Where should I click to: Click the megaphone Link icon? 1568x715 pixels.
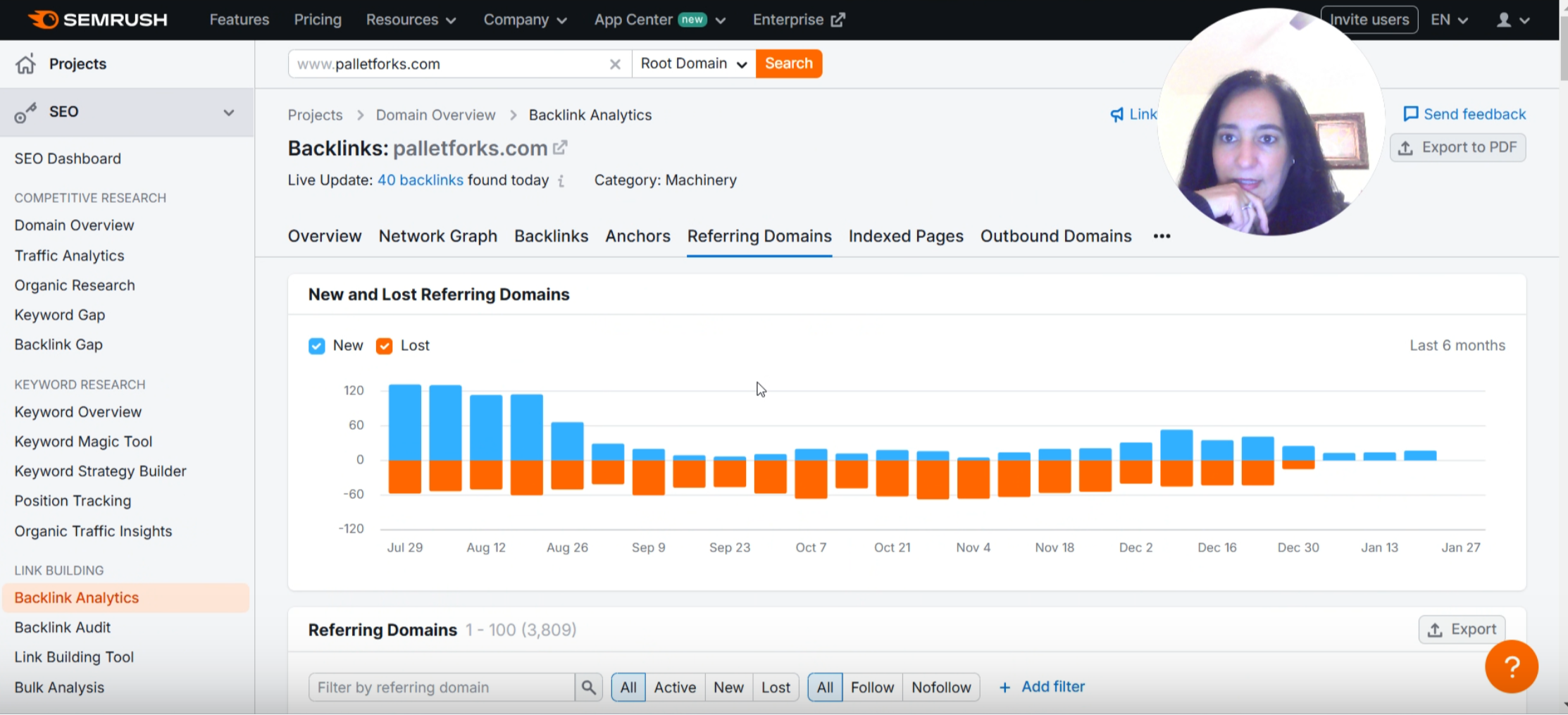(x=1117, y=115)
